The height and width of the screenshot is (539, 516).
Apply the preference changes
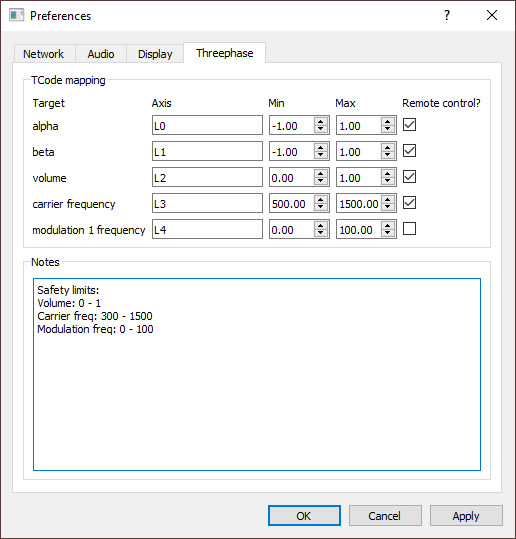pyautogui.click(x=466, y=516)
